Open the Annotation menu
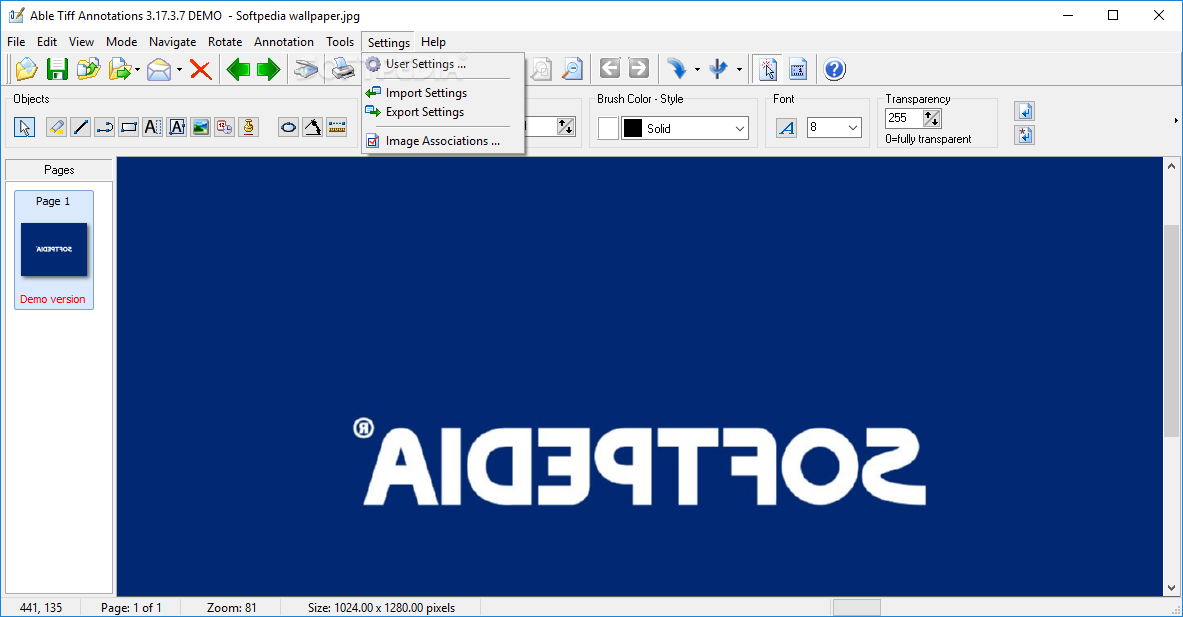The image size is (1183, 617). click(284, 41)
